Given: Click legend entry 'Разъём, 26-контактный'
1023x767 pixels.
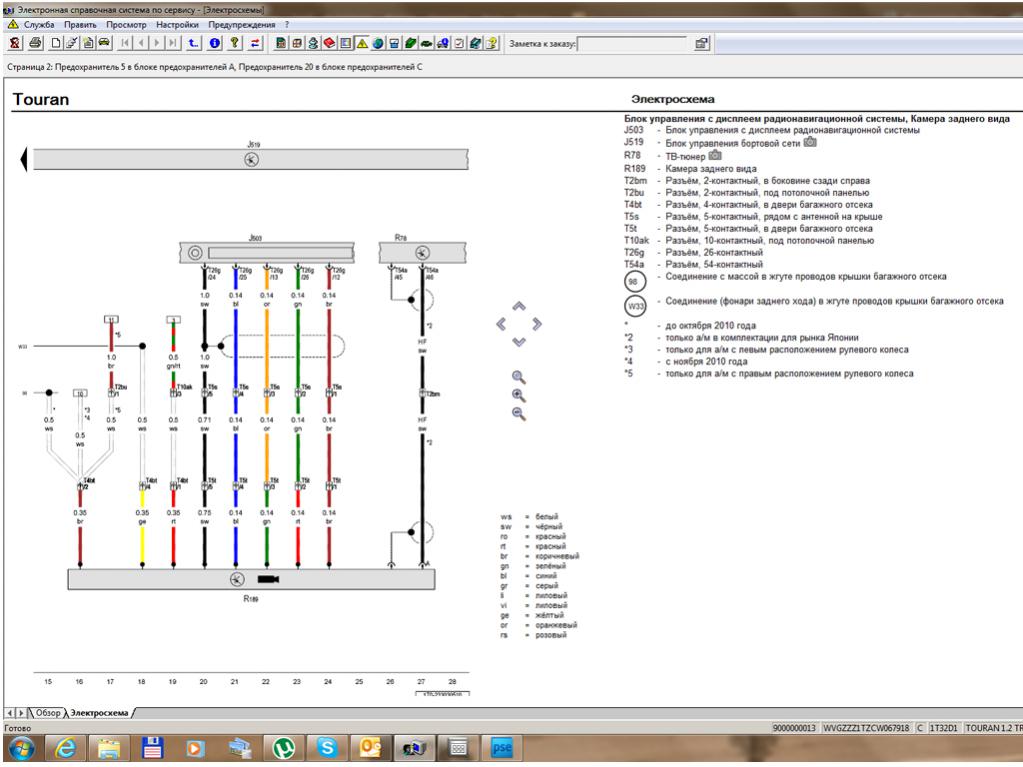Looking at the screenshot, I should (x=714, y=252).
